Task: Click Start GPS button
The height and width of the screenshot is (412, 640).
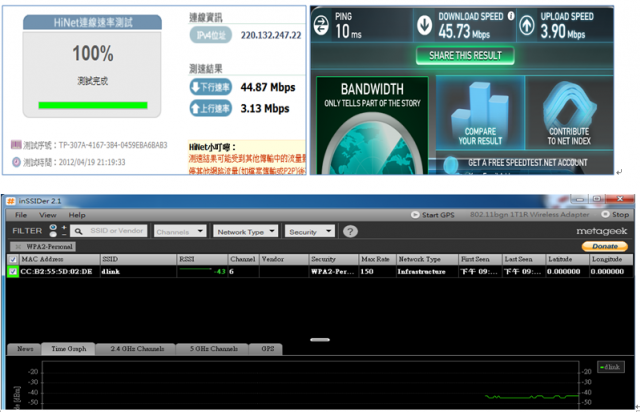Action: (x=433, y=215)
